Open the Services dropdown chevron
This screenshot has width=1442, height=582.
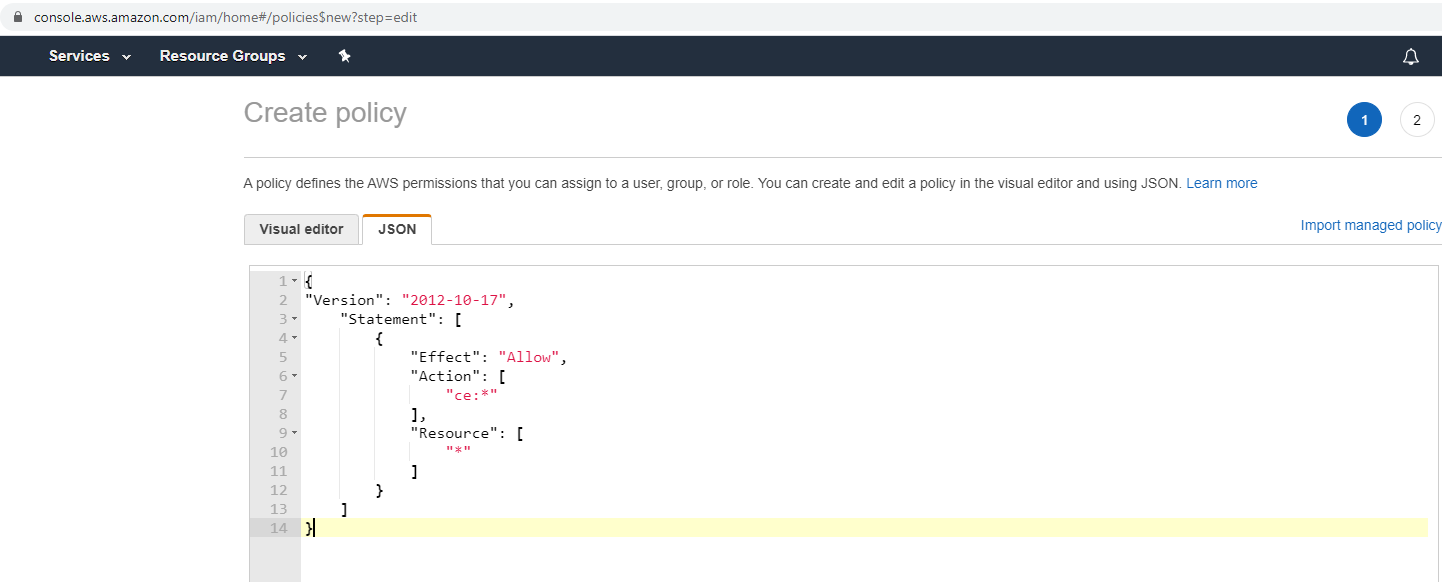pos(127,56)
